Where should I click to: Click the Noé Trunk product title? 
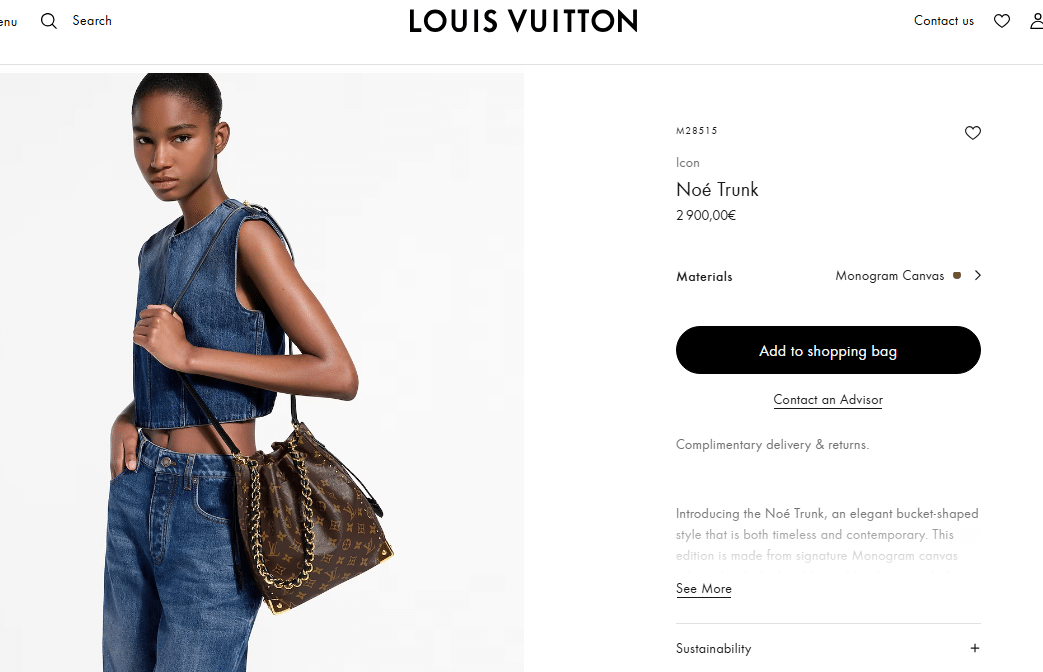pyautogui.click(x=717, y=190)
